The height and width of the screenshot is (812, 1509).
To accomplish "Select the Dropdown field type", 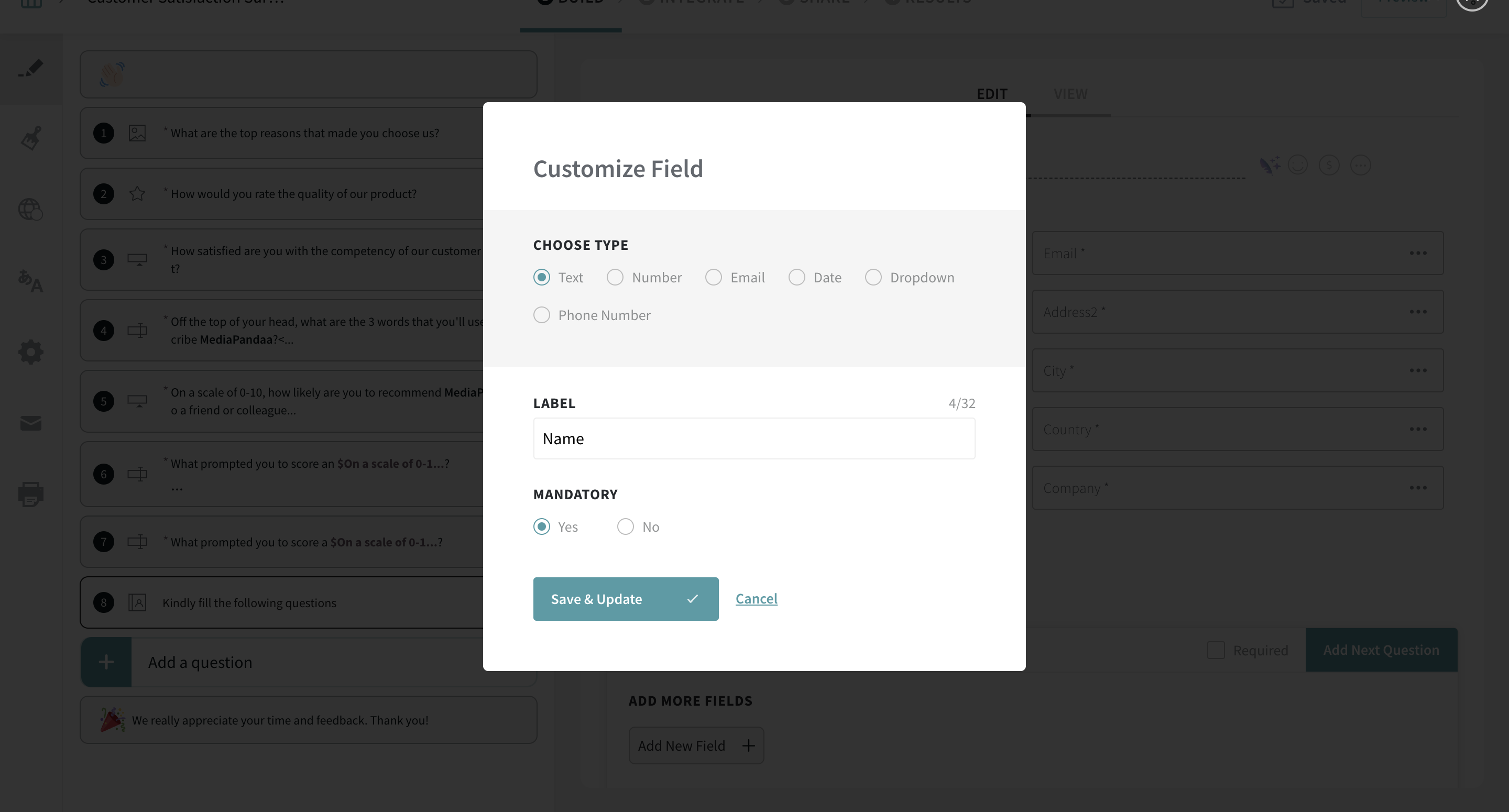I will pos(873,277).
